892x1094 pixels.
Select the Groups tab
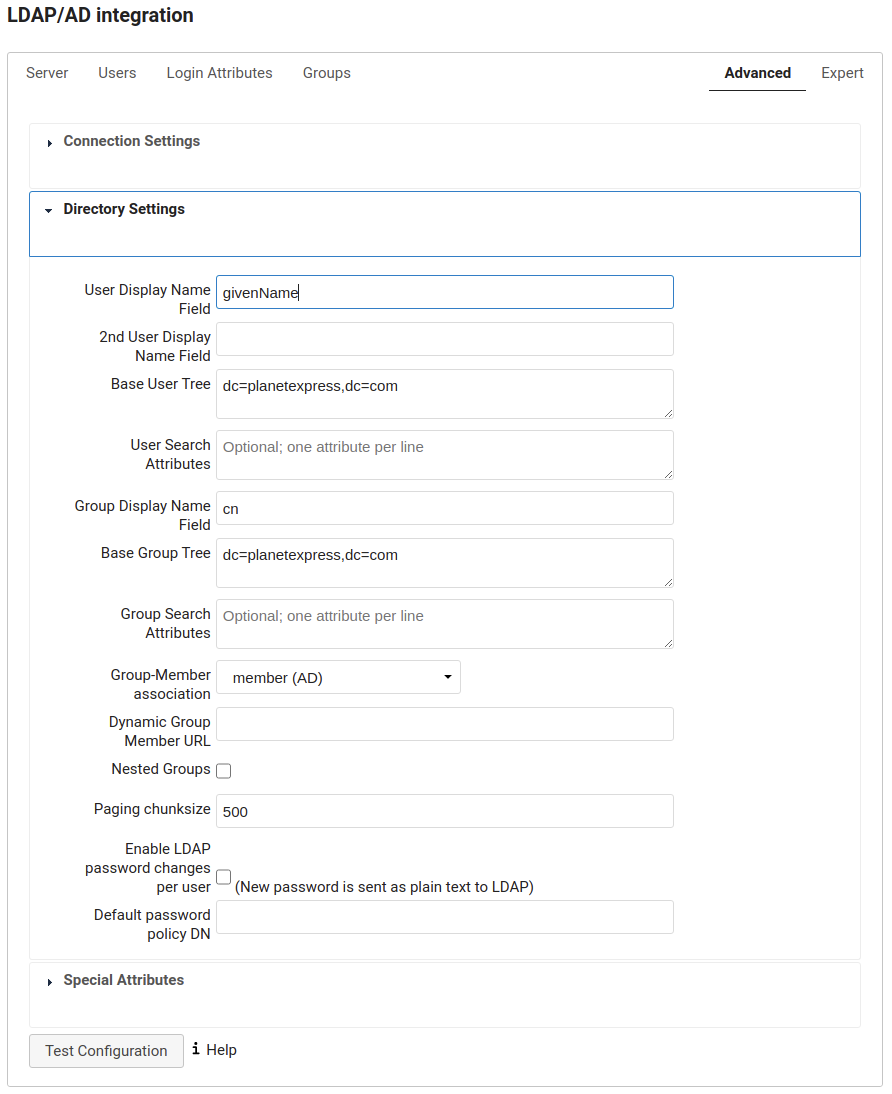(x=326, y=73)
